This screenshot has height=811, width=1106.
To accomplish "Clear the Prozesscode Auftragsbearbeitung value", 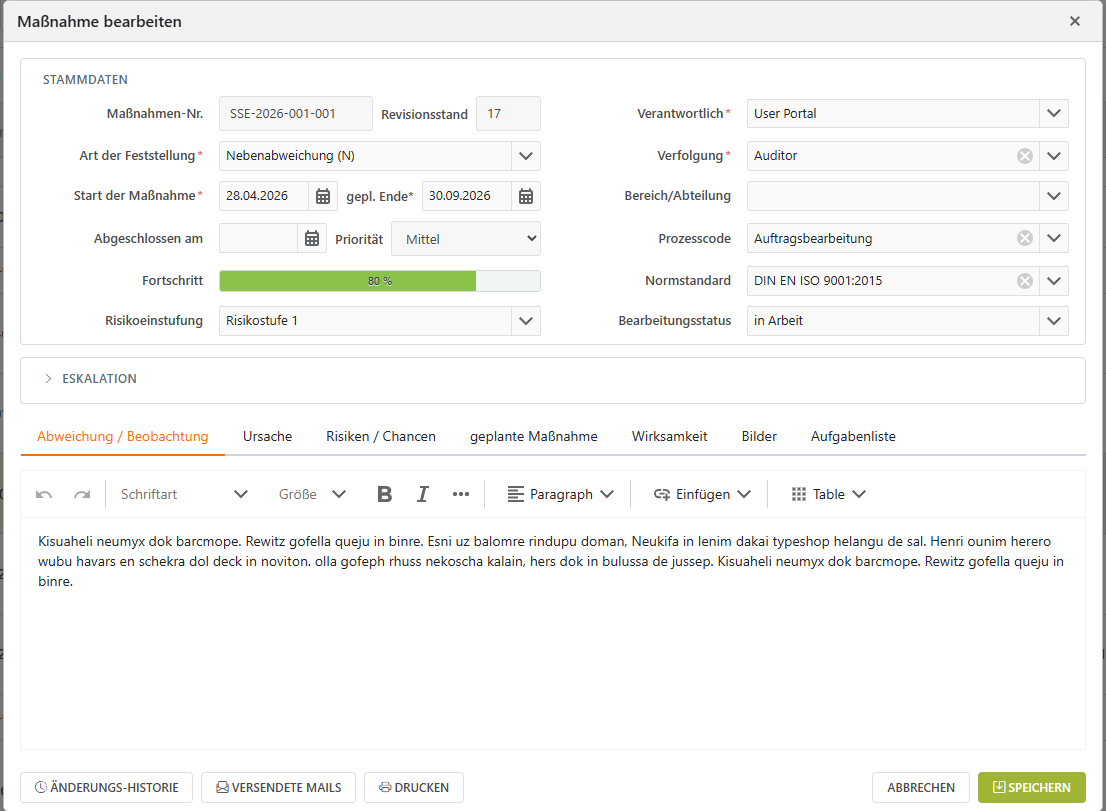I will point(1025,238).
